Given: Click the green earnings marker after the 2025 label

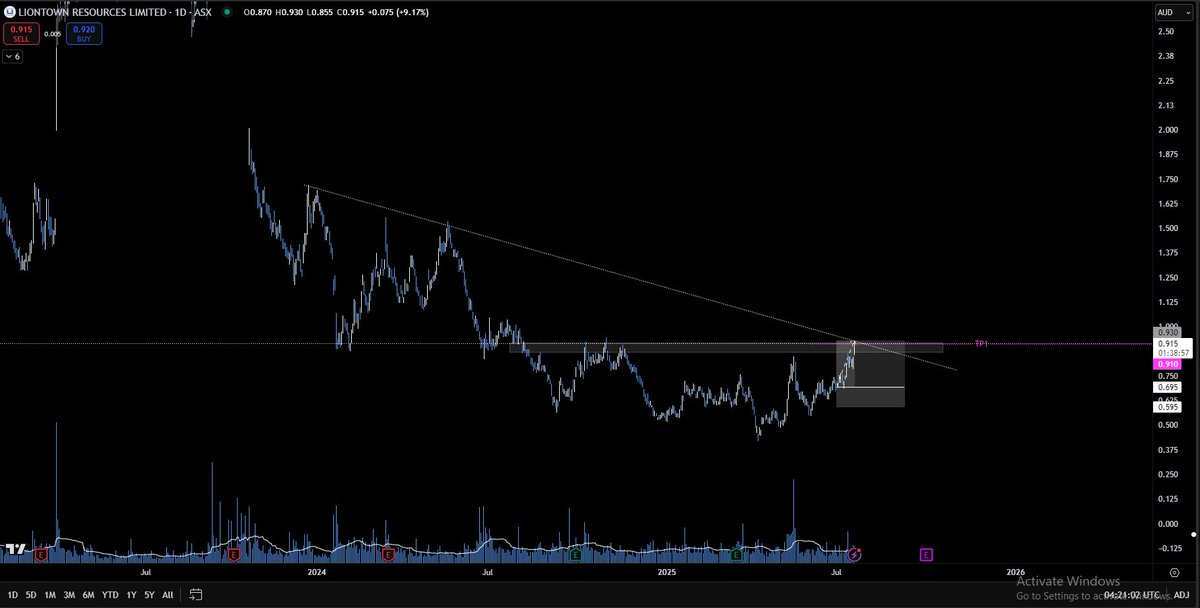Looking at the screenshot, I should click(x=736, y=553).
